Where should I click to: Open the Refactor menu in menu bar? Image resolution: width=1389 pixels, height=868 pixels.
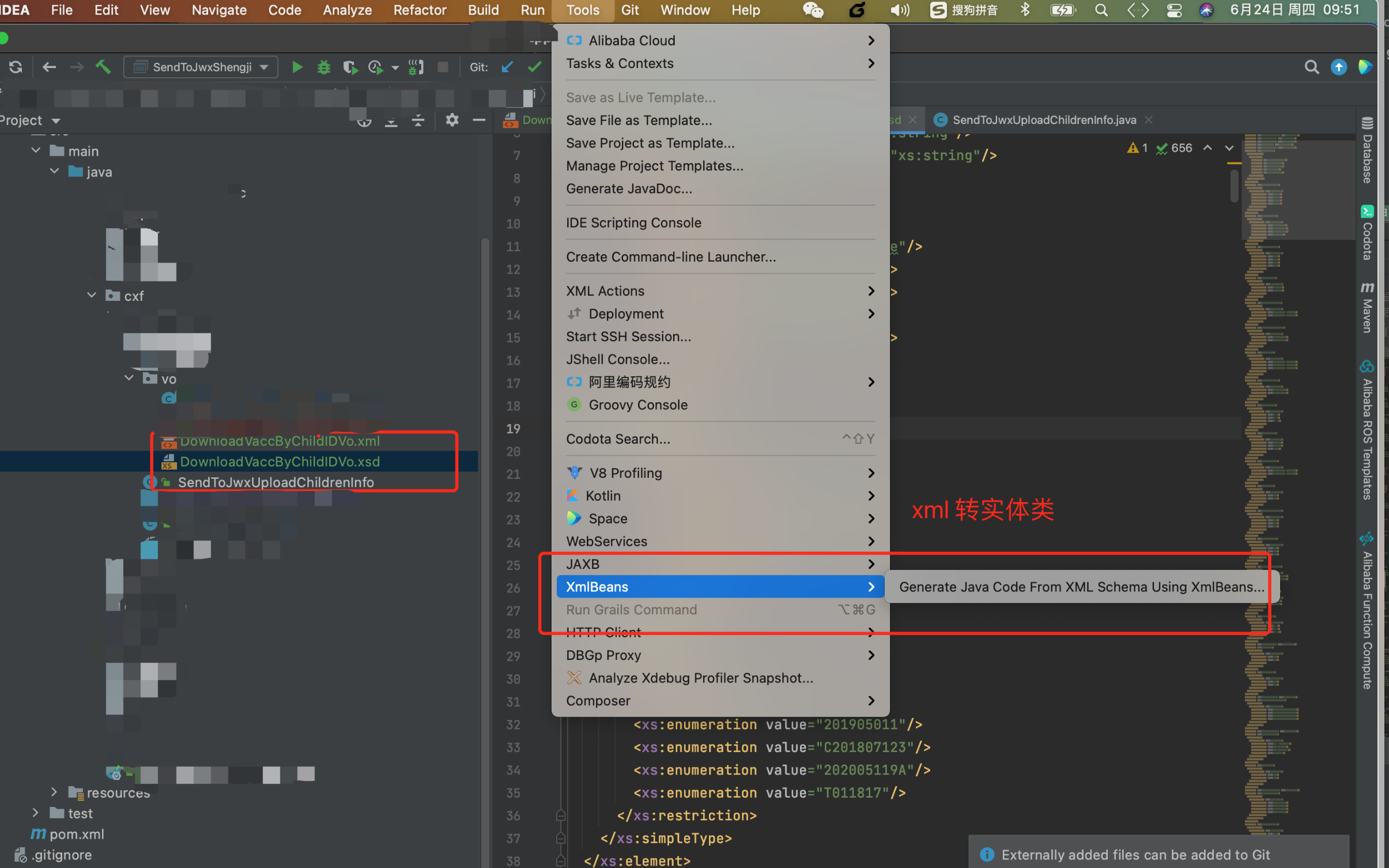tap(420, 10)
